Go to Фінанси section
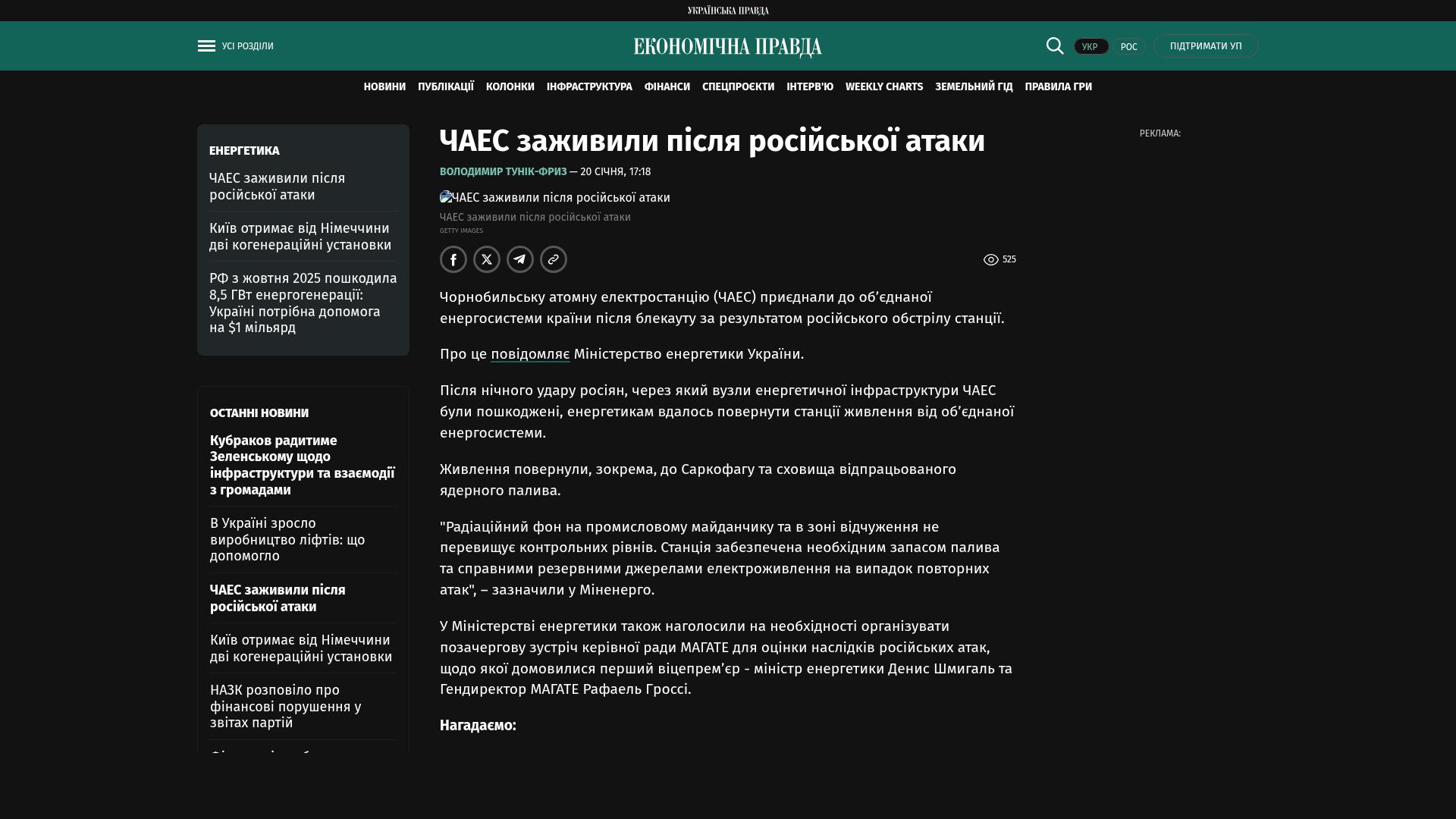Screen dimensions: 1456x819 [667, 87]
